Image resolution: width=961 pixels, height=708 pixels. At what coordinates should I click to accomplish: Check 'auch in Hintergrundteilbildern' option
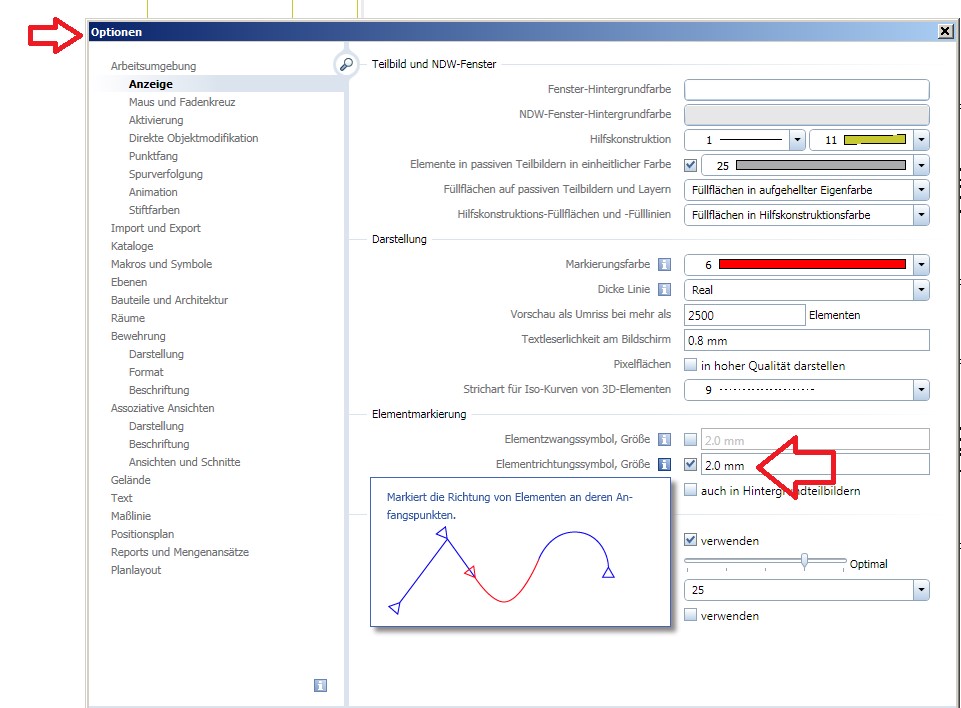tap(690, 491)
